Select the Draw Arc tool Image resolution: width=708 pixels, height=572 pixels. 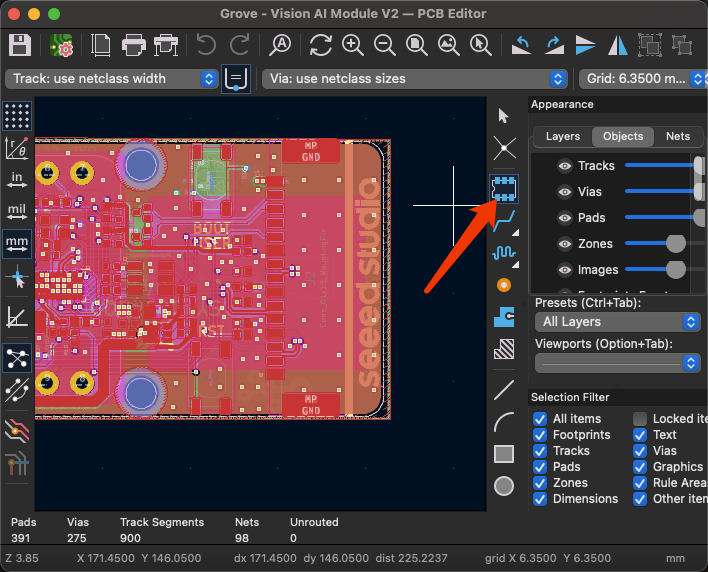(x=504, y=422)
